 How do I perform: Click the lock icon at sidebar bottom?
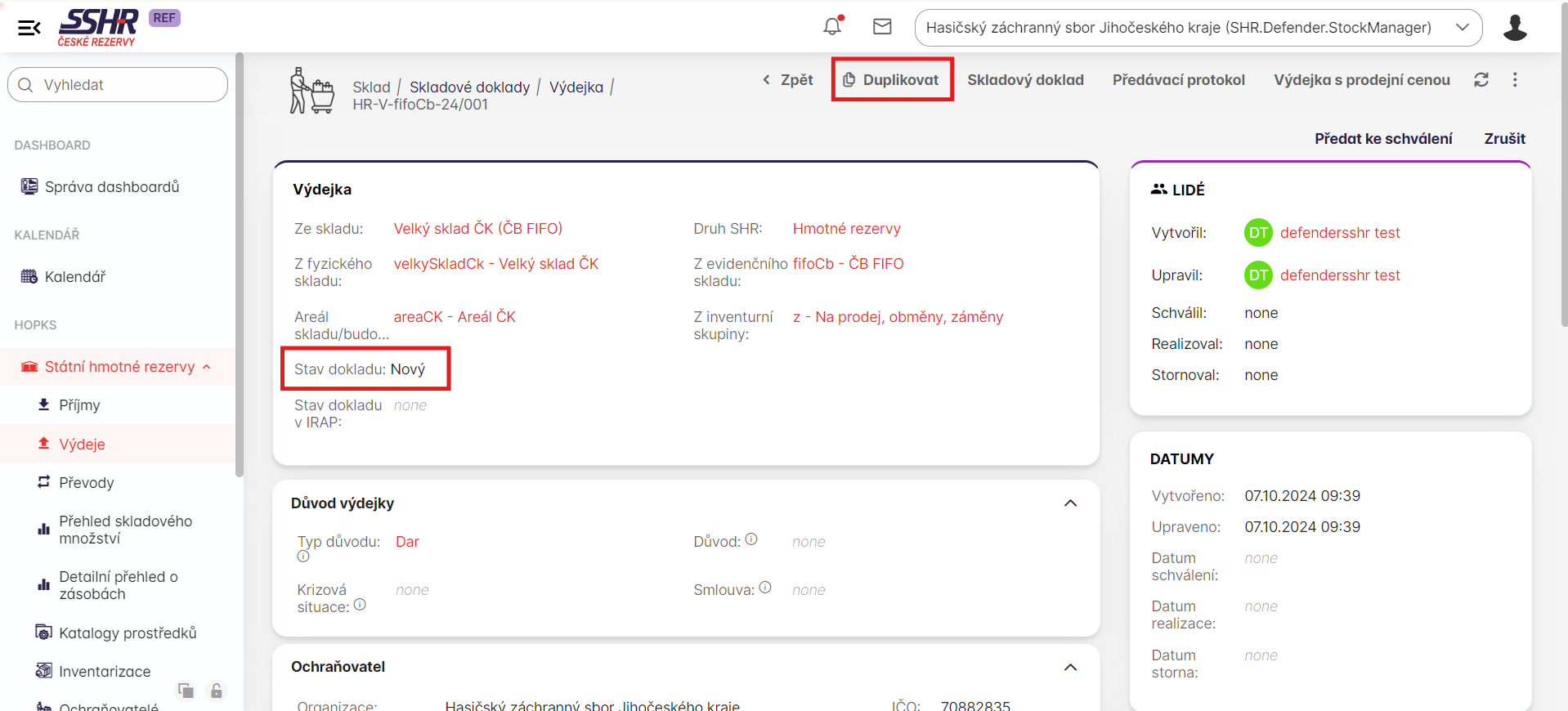[216, 691]
